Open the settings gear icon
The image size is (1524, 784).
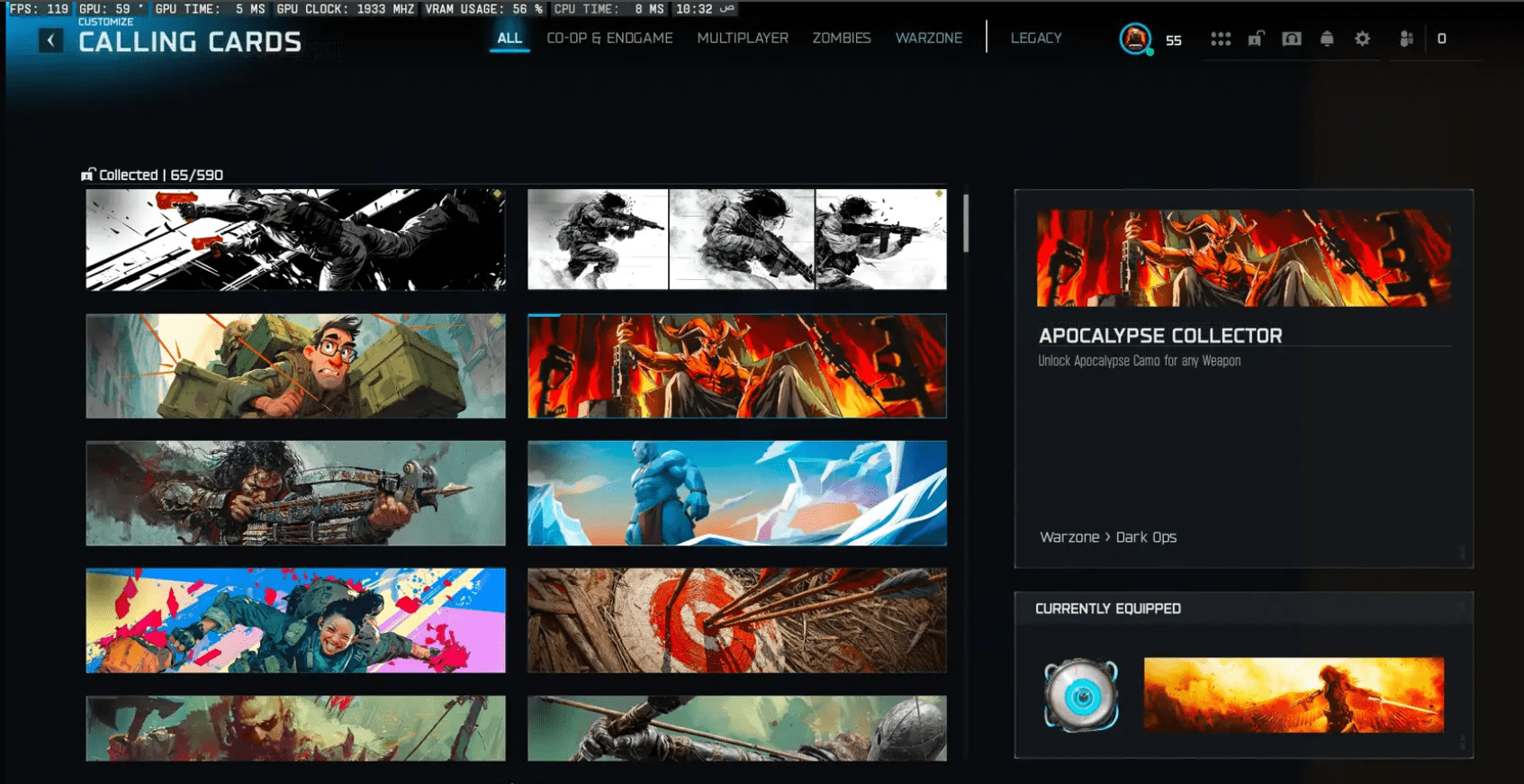click(x=1363, y=39)
